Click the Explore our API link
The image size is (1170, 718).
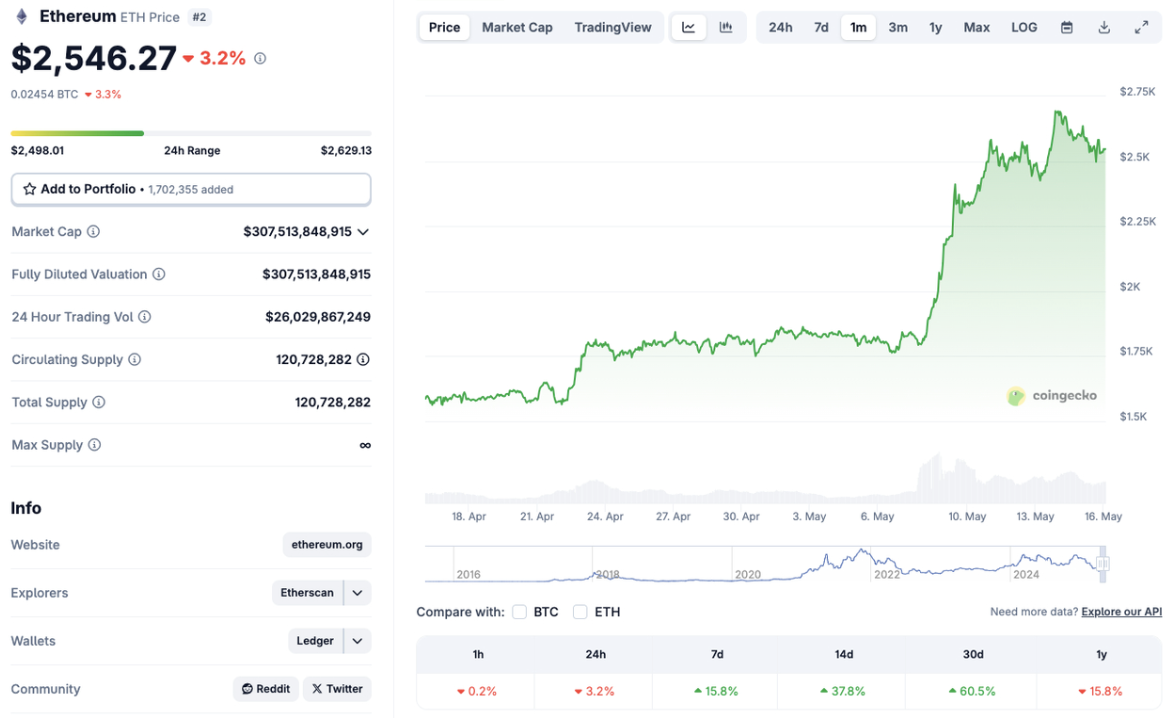coord(1121,612)
